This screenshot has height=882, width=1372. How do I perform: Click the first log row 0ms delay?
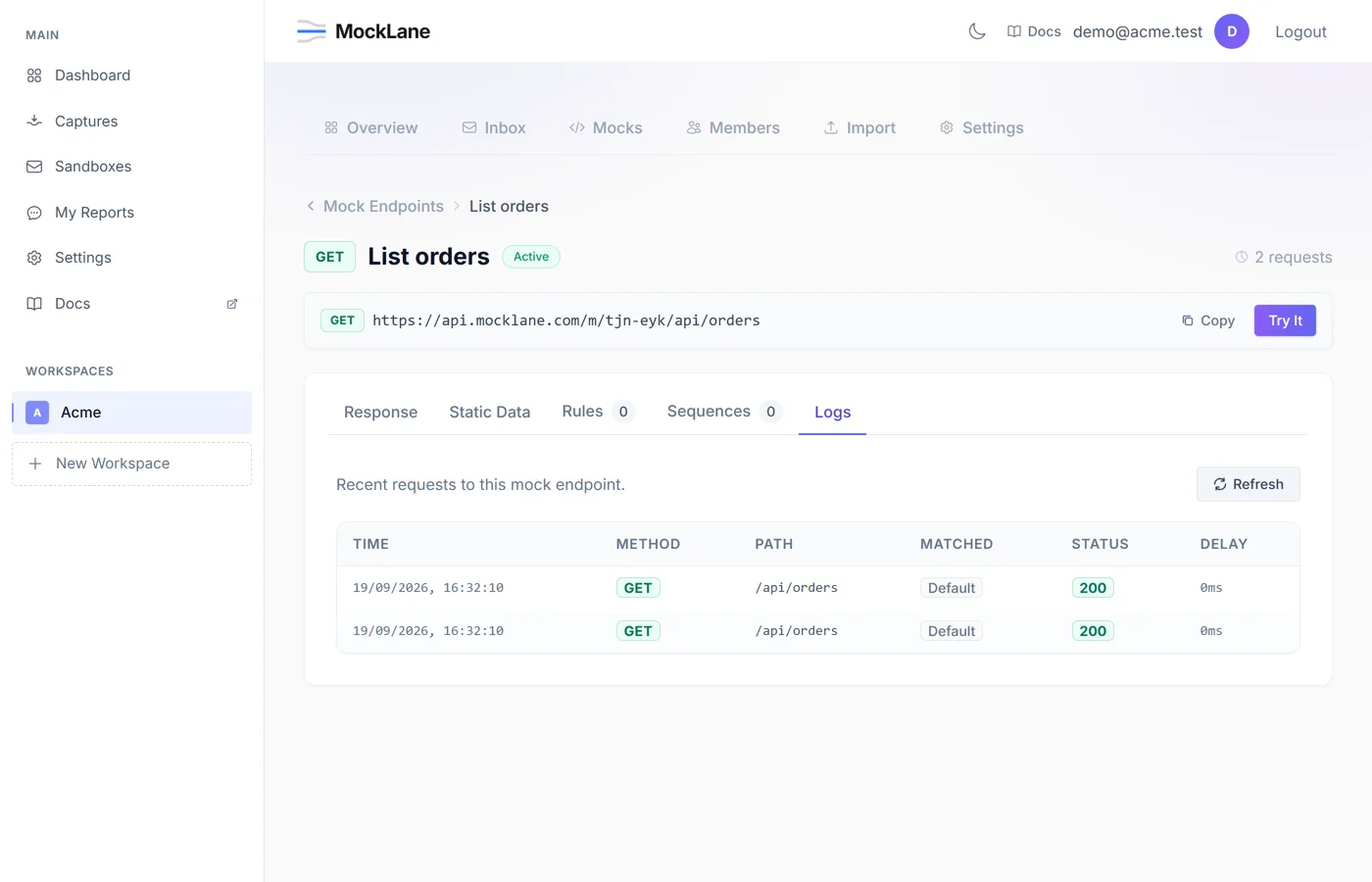1211,588
